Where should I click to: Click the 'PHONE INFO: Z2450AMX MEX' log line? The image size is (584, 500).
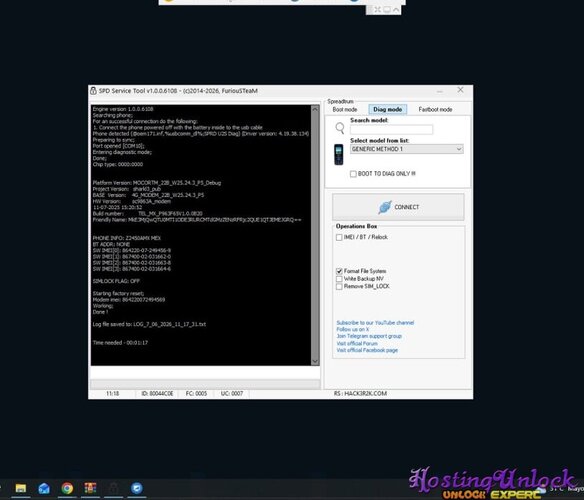(x=127, y=238)
